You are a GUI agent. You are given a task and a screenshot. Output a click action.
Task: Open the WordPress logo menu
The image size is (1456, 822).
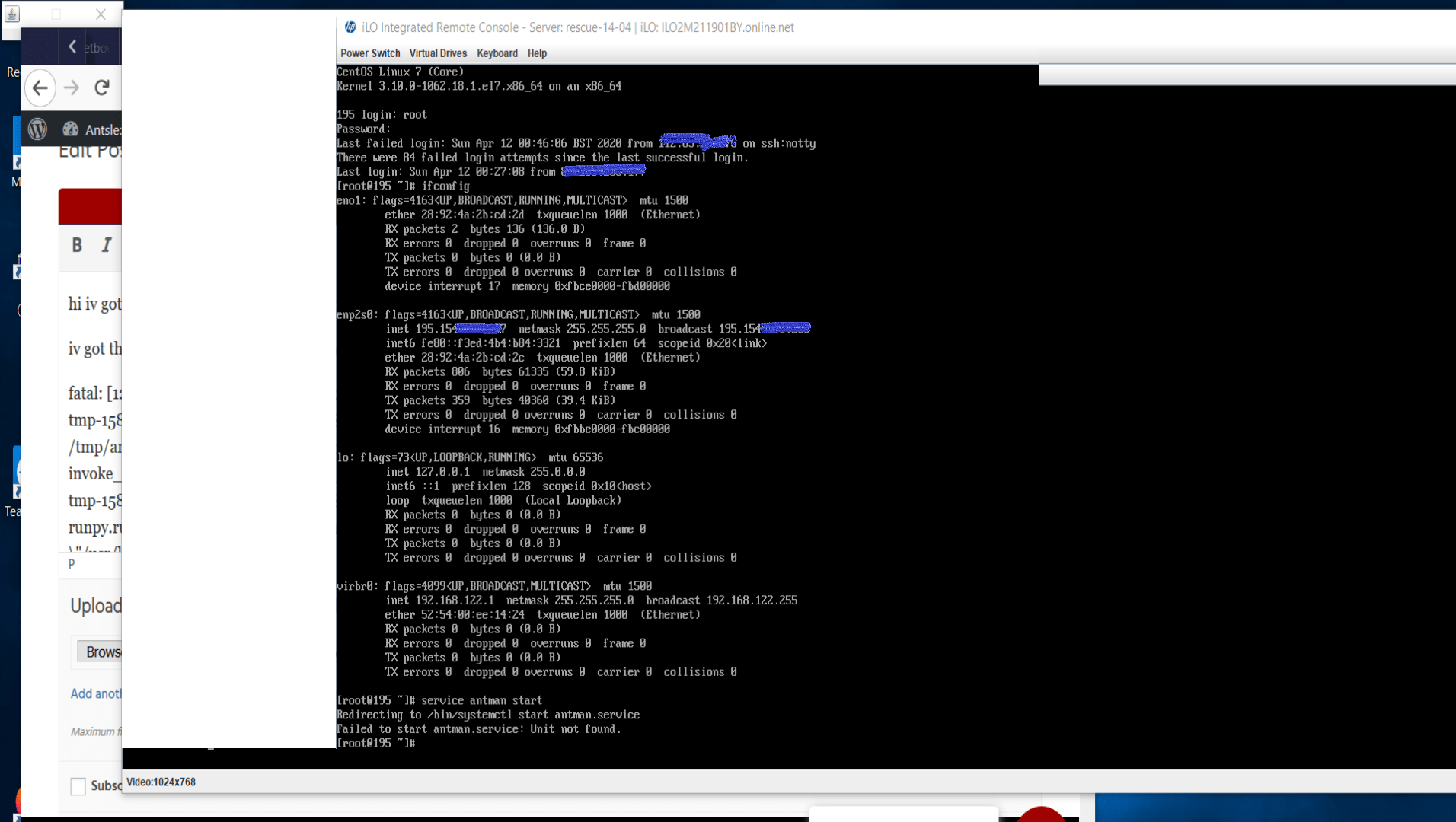point(37,129)
